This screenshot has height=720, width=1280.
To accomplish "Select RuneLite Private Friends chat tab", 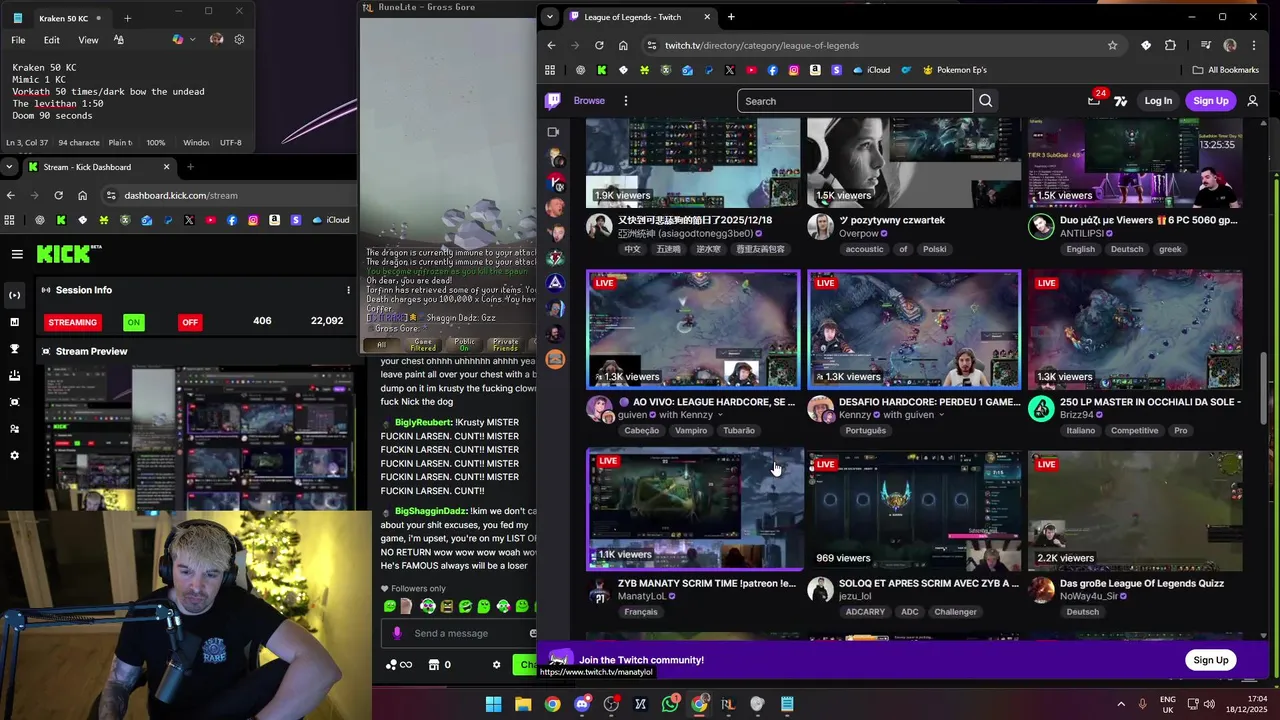I will point(505,344).
